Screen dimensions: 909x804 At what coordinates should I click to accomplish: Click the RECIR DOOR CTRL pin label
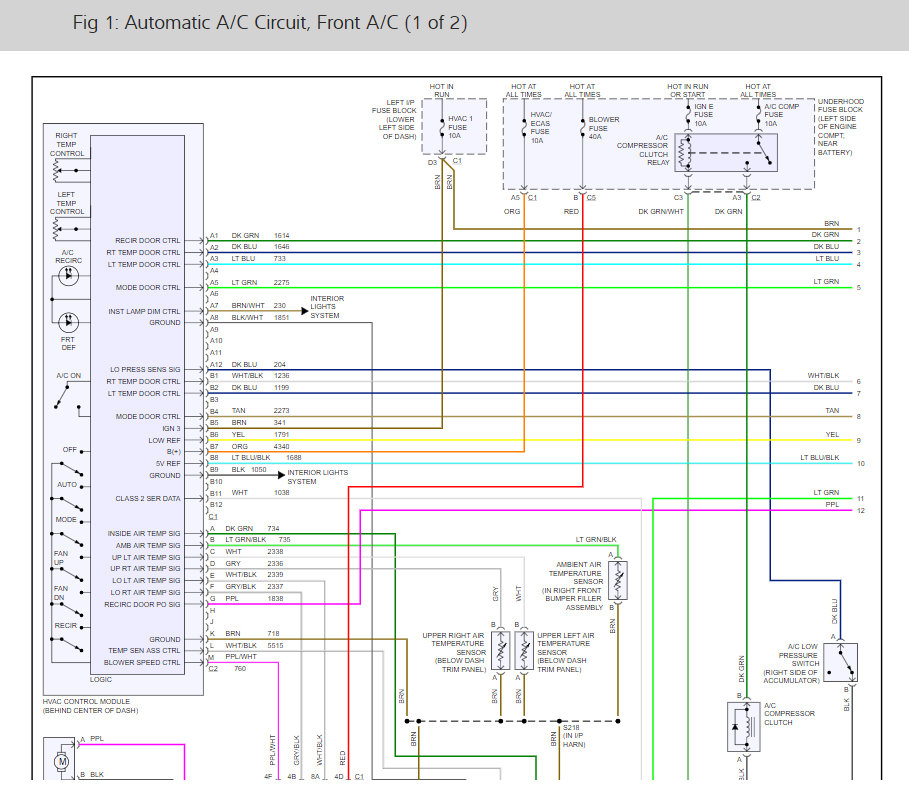click(148, 241)
